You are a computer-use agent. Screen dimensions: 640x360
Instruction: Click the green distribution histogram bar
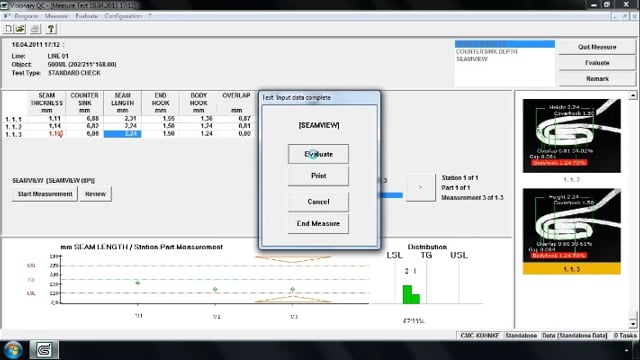click(411, 294)
